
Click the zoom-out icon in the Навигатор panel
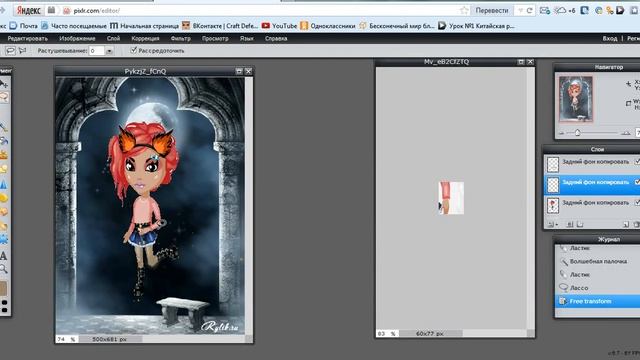coord(562,133)
